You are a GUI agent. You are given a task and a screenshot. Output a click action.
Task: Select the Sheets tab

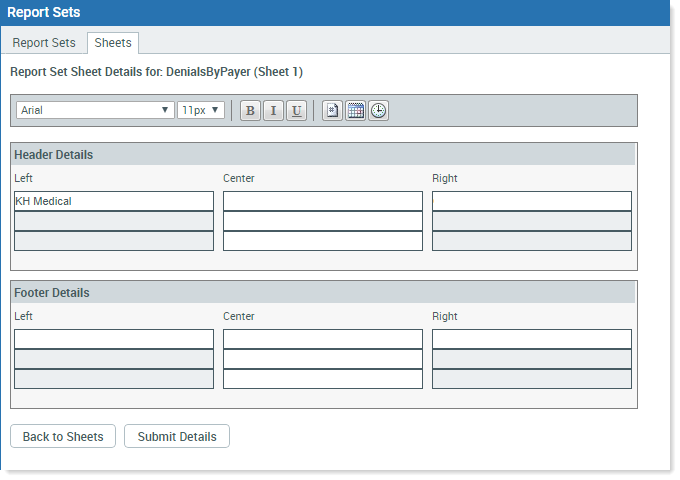(x=113, y=42)
